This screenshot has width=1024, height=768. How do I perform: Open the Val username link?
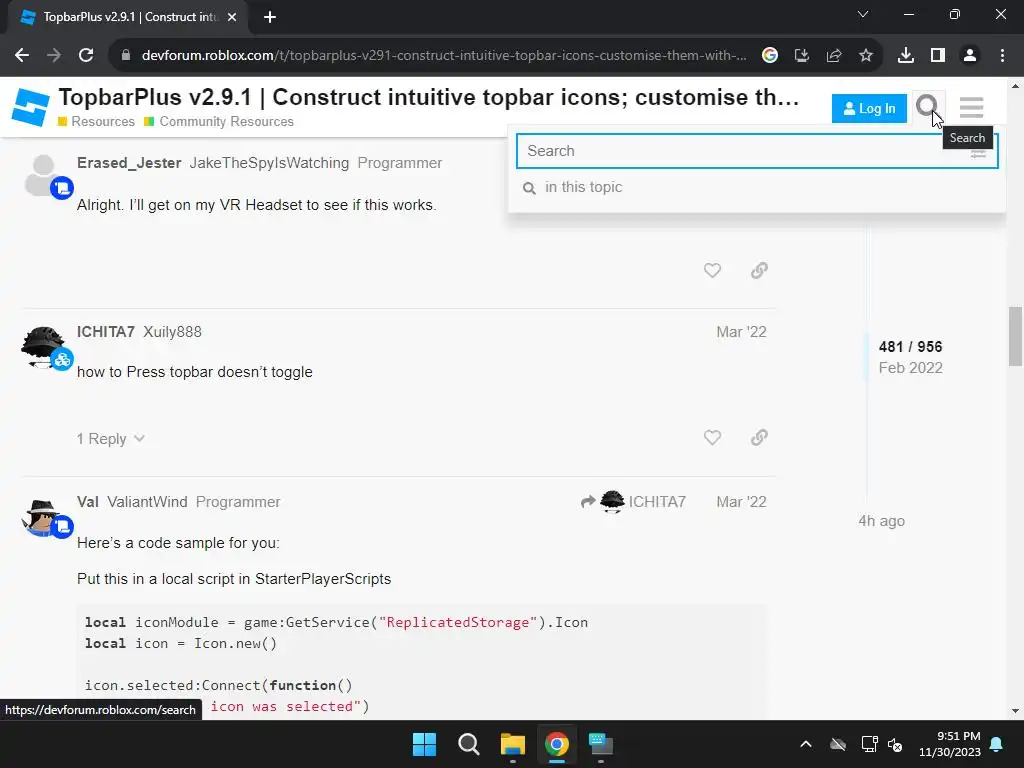(x=88, y=502)
